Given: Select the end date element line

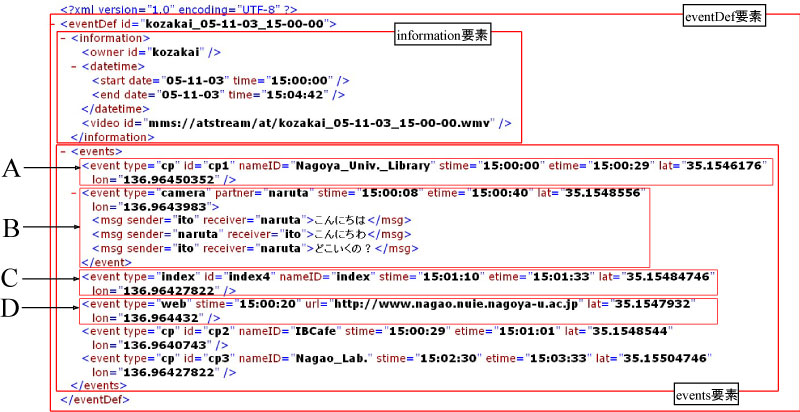Looking at the screenshot, I should (217, 94).
